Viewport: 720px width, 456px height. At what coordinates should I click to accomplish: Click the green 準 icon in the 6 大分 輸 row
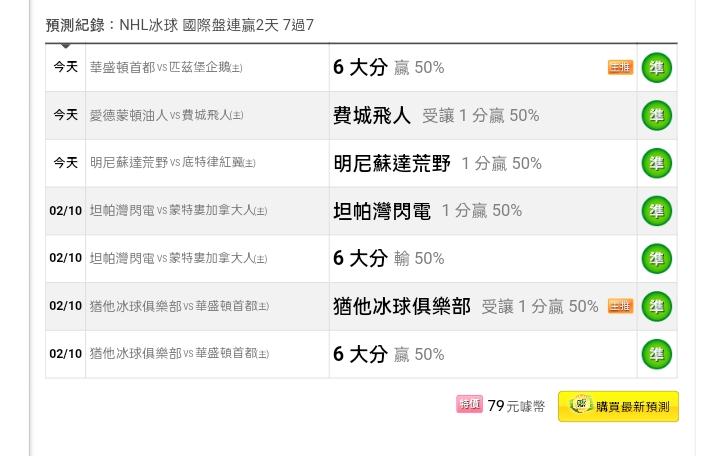point(656,259)
